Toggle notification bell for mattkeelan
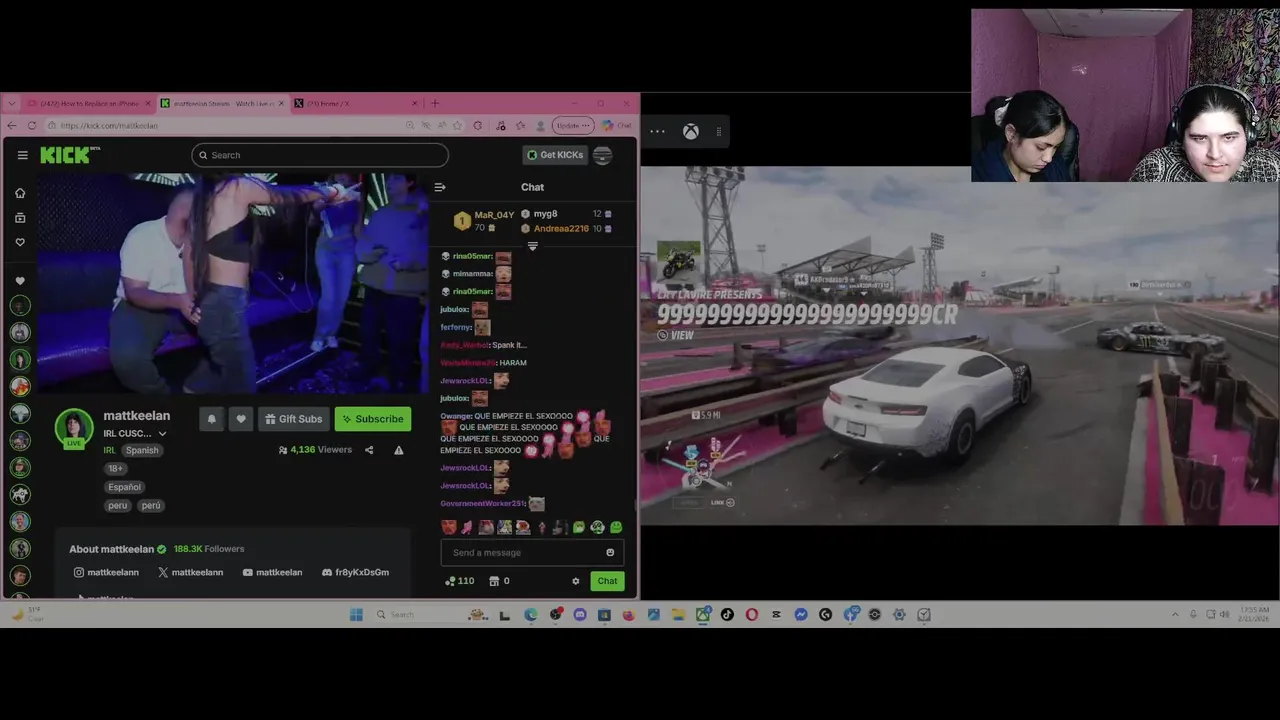 211,419
